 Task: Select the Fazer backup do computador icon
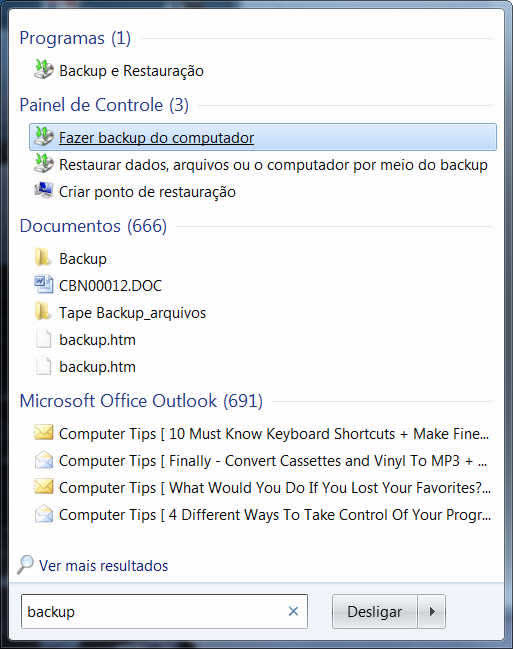43,137
